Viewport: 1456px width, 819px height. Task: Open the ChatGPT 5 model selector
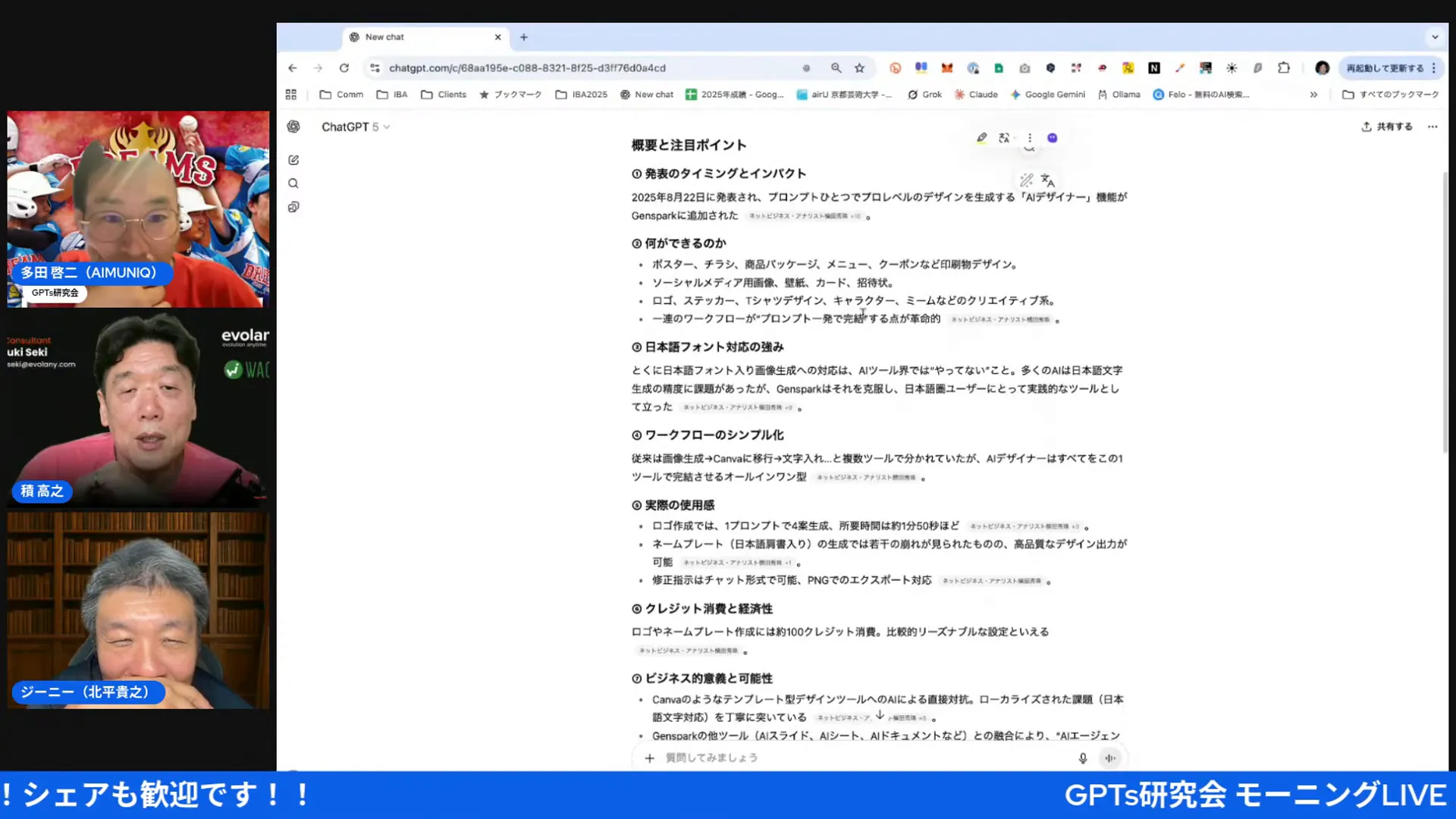point(356,127)
